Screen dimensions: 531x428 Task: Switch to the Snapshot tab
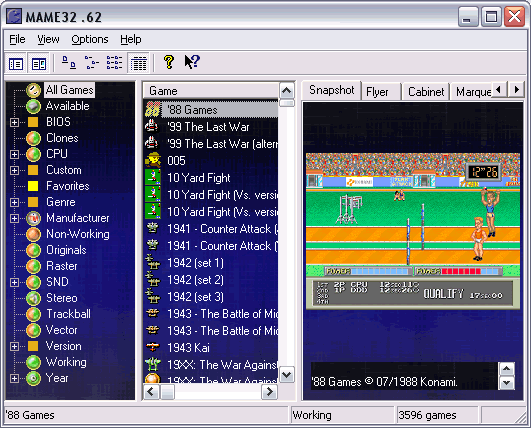pyautogui.click(x=332, y=90)
